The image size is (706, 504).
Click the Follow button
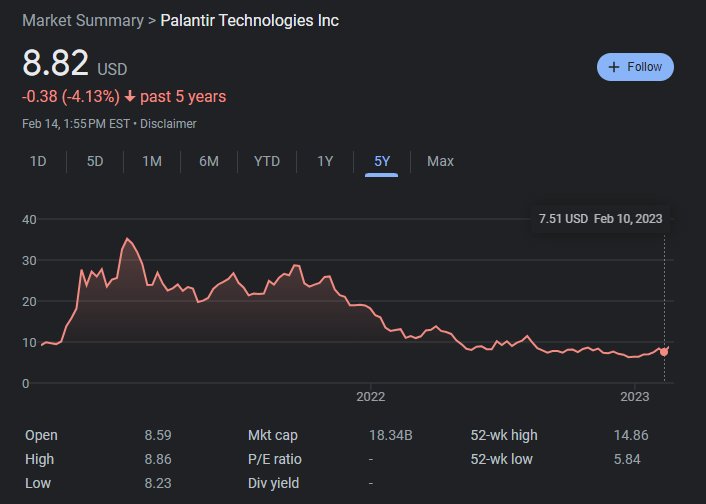[x=635, y=67]
